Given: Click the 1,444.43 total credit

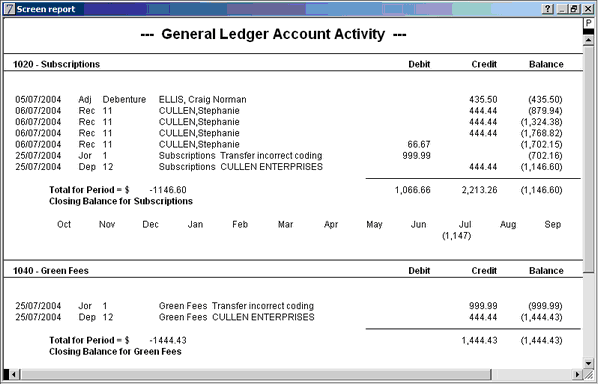Looking at the screenshot, I should (x=479, y=340).
